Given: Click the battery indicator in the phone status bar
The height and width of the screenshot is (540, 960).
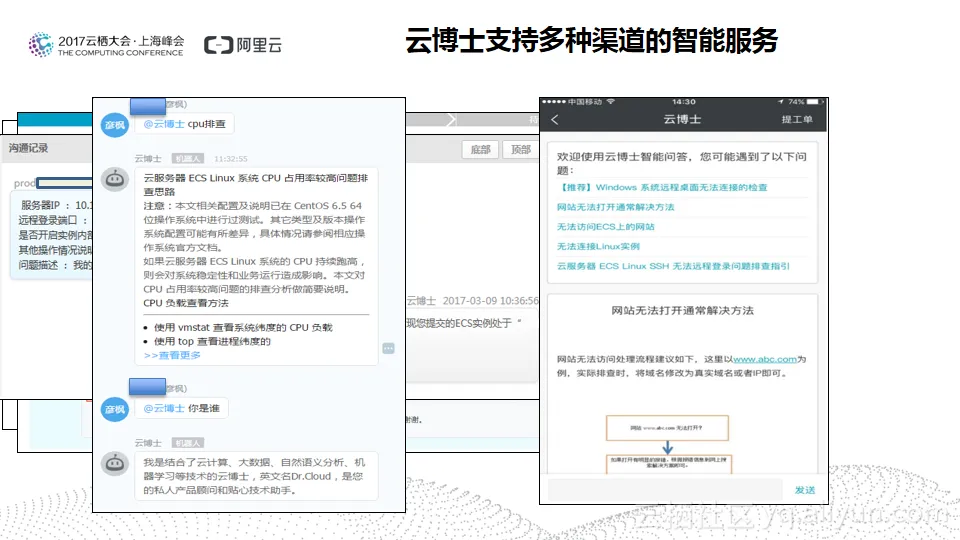Looking at the screenshot, I should point(812,102).
